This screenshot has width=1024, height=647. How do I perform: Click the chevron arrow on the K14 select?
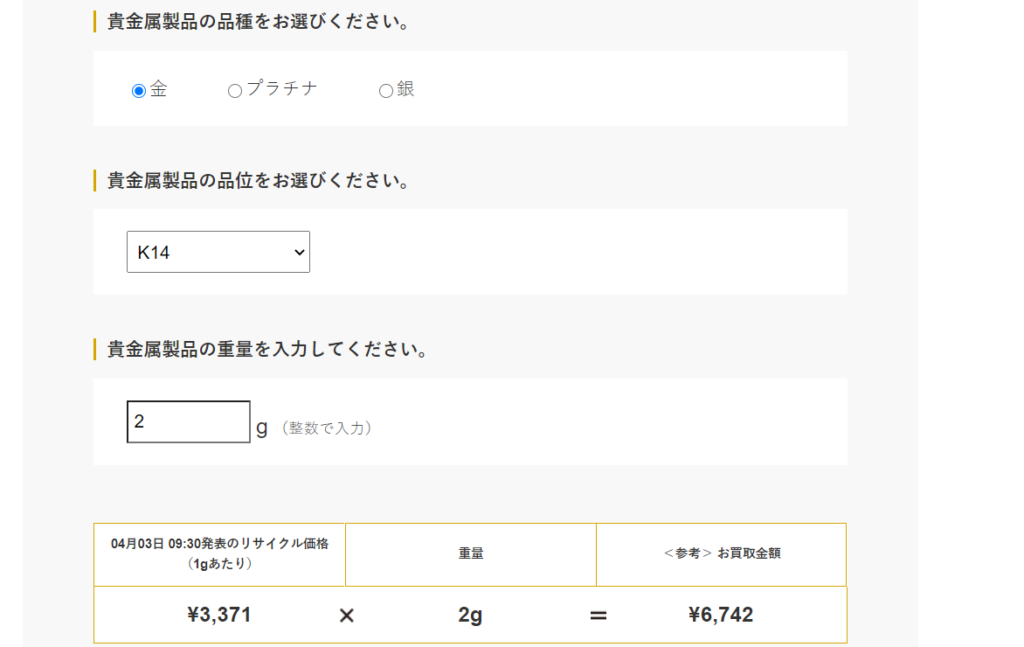pyautogui.click(x=298, y=253)
